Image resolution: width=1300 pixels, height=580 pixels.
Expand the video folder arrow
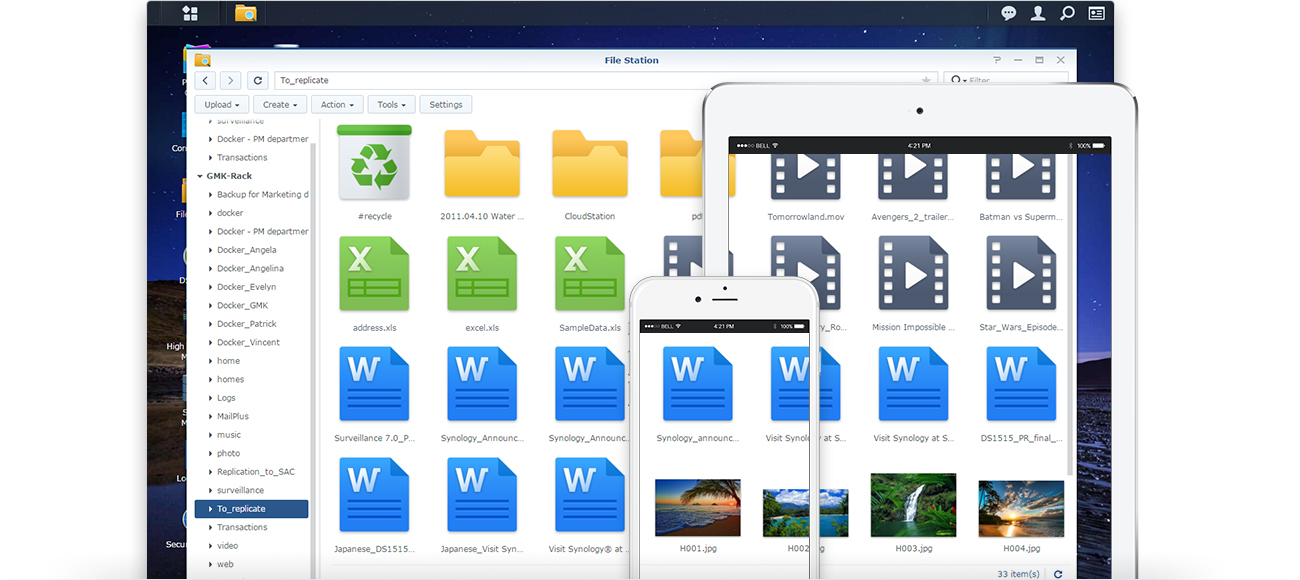tap(210, 546)
